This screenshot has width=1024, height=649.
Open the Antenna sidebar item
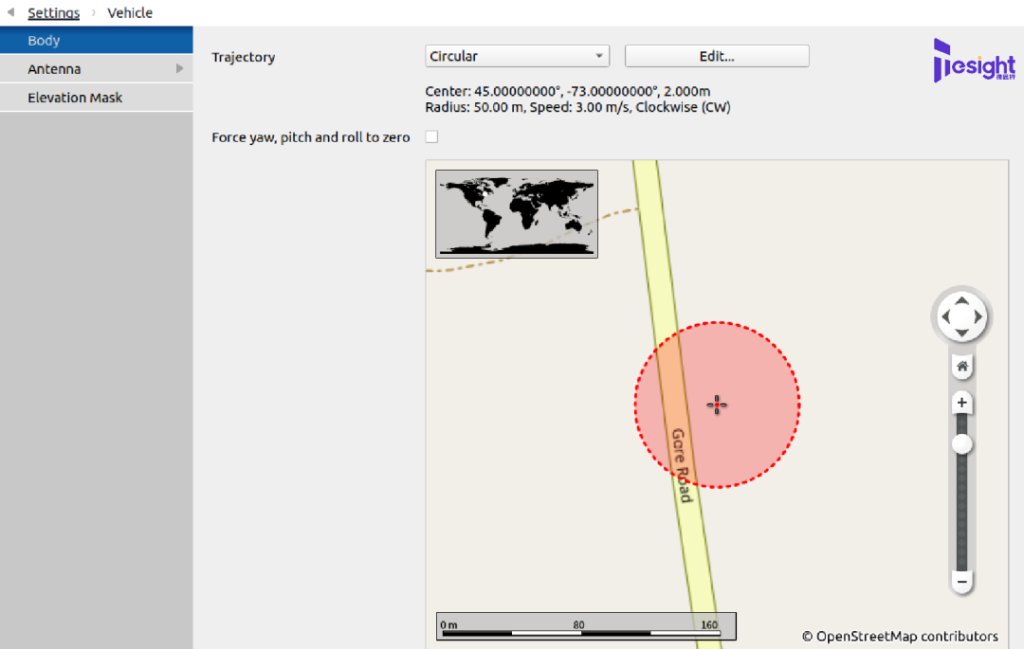tap(96, 69)
